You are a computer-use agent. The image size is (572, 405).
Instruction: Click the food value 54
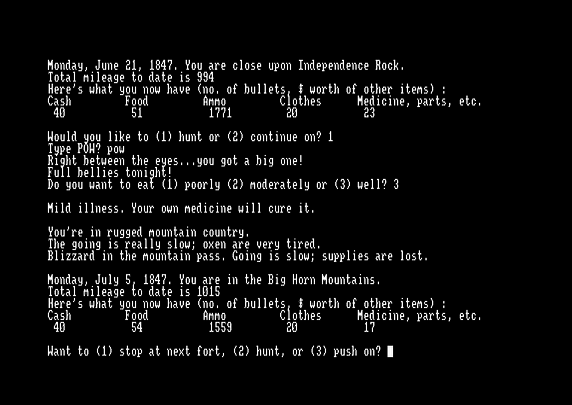click(x=137, y=327)
